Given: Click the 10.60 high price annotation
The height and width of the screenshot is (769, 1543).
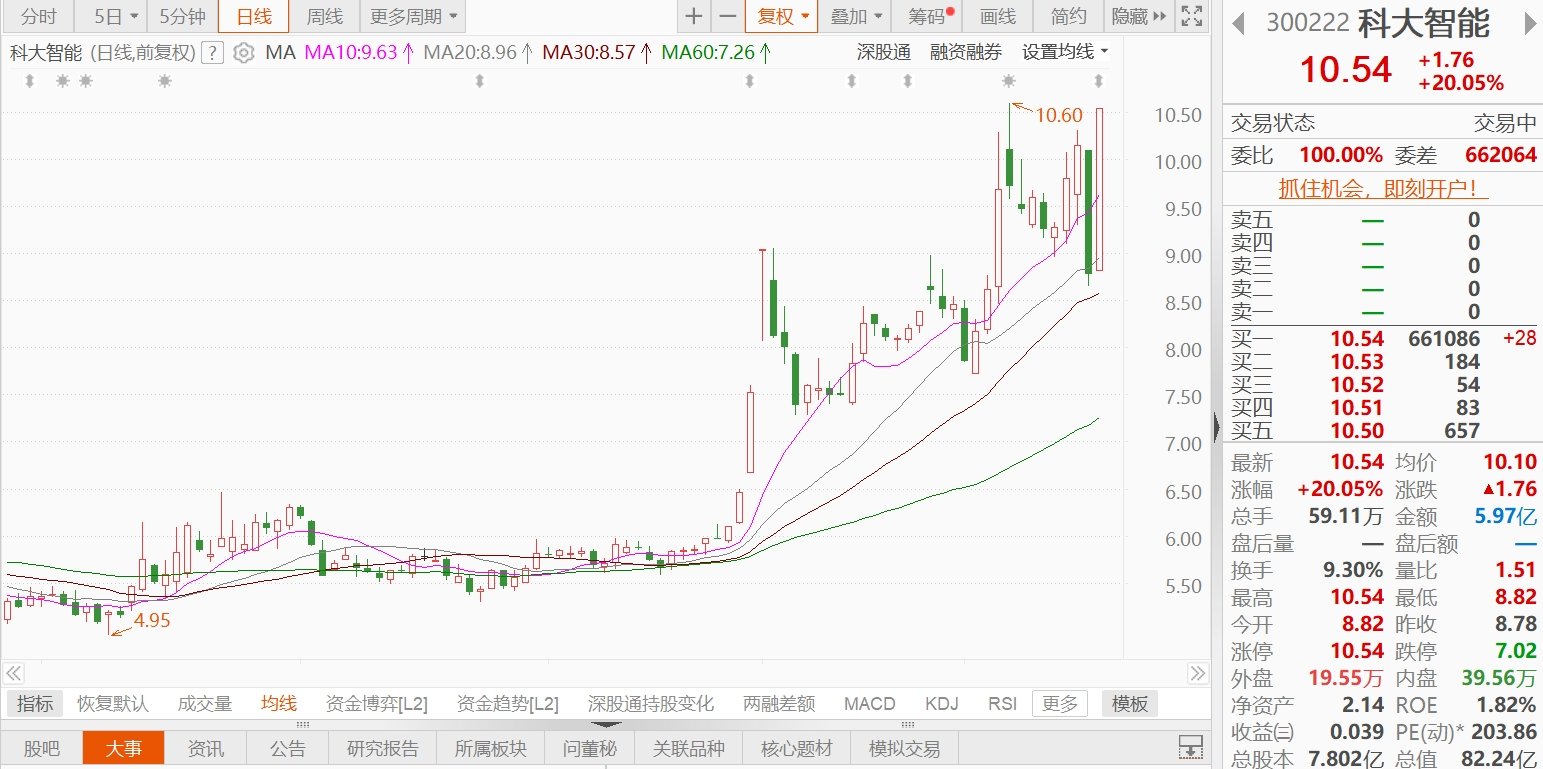Looking at the screenshot, I should (1058, 116).
